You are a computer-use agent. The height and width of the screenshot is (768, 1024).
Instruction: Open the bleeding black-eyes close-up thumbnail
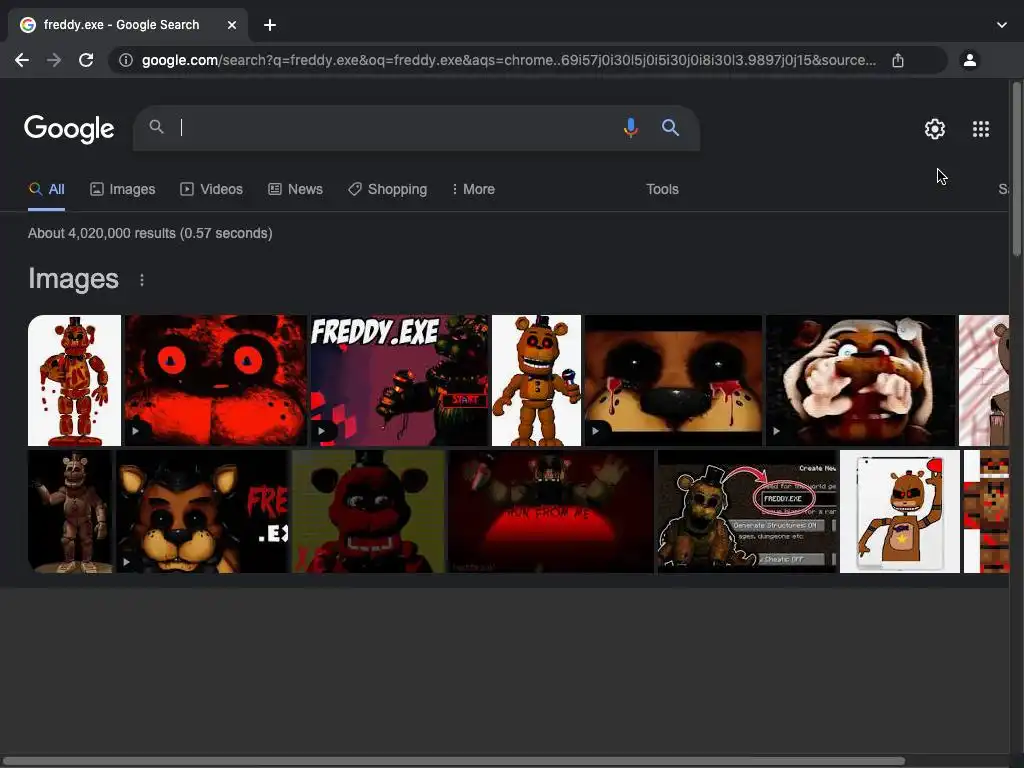tap(673, 380)
